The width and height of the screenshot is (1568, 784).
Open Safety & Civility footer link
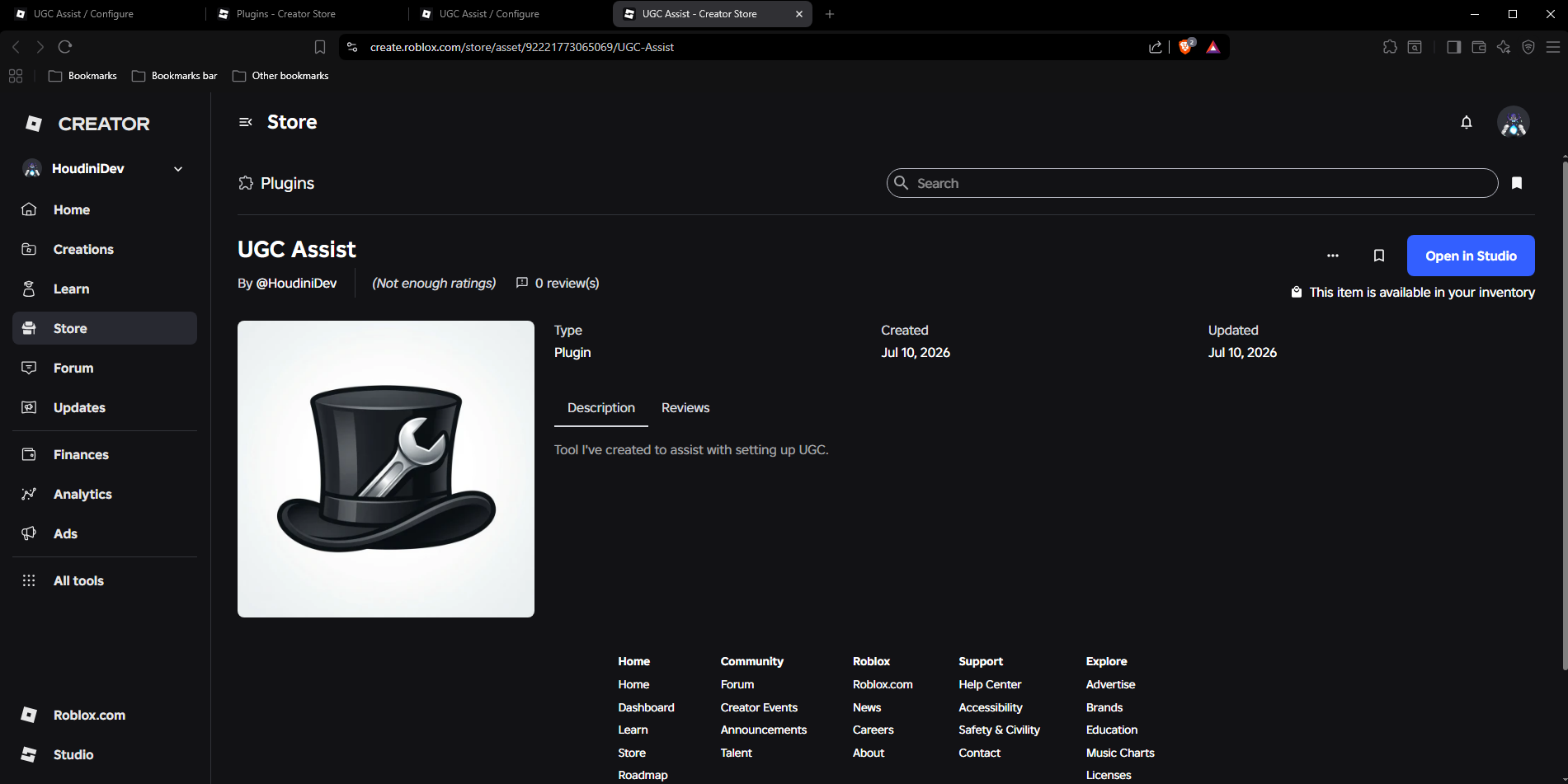point(999,730)
